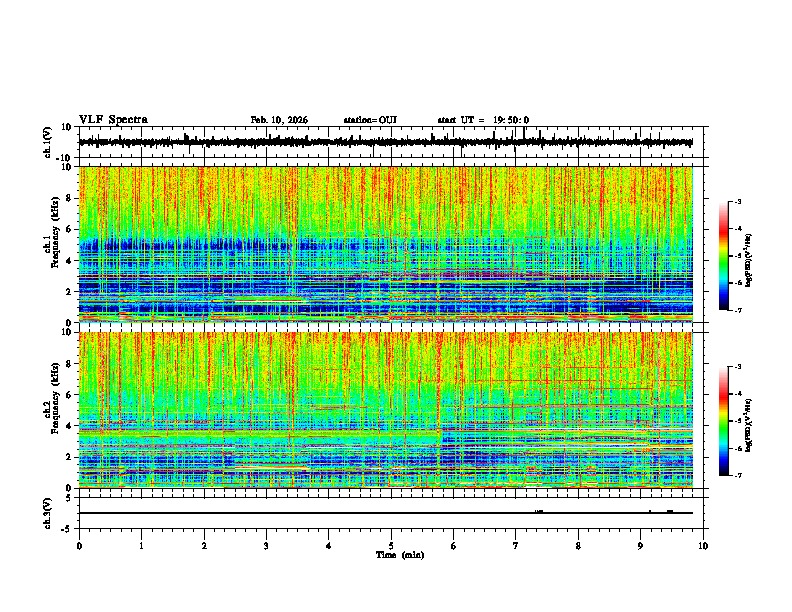Click the time axis tick labeled "0"
Image resolution: width=792 pixels, height=612 pixels.
coord(79,546)
